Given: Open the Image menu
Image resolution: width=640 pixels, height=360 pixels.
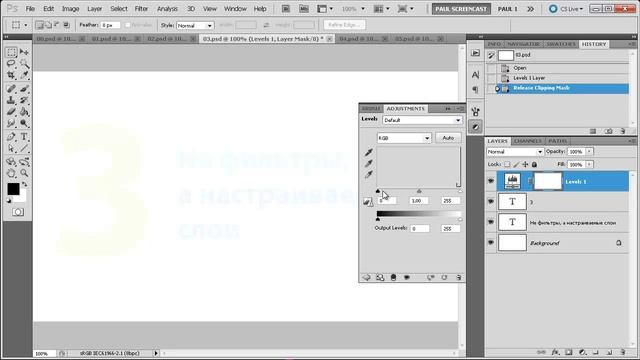Looking at the screenshot, I should click(x=70, y=9).
